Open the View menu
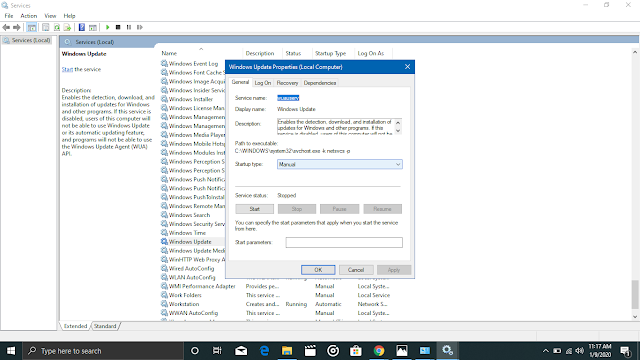 coord(50,16)
